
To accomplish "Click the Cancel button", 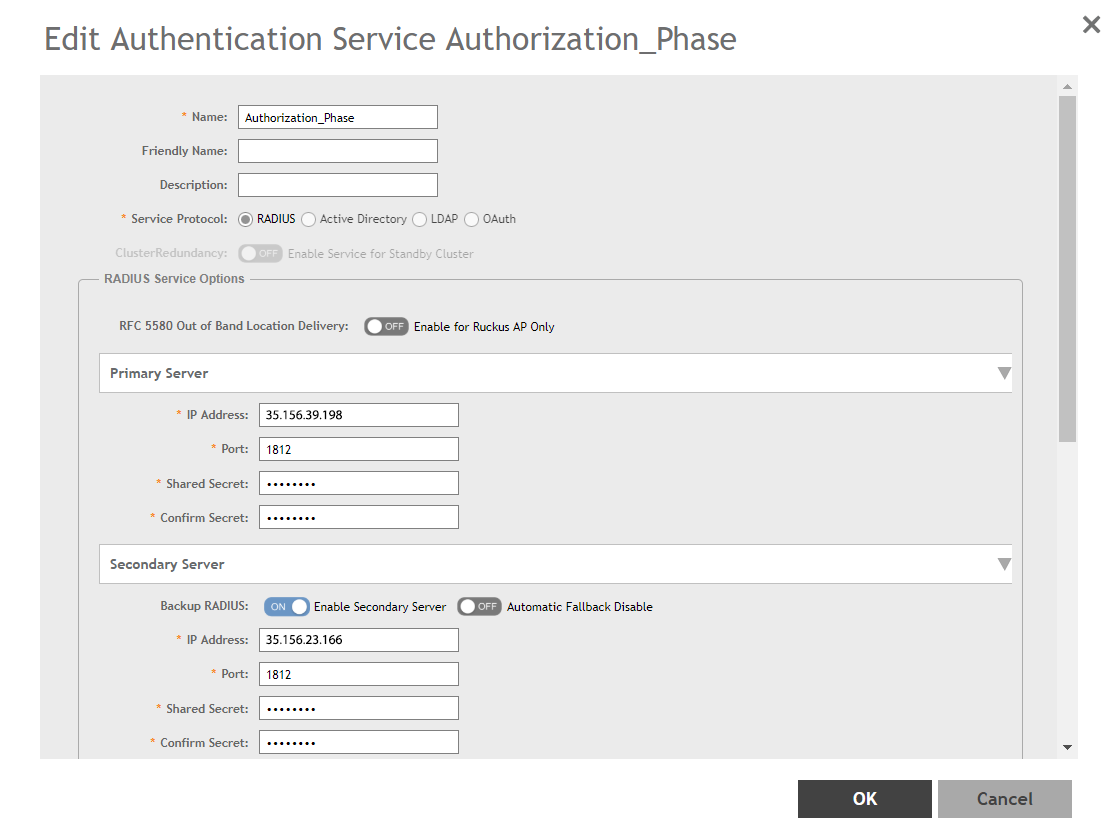I will [1004, 798].
